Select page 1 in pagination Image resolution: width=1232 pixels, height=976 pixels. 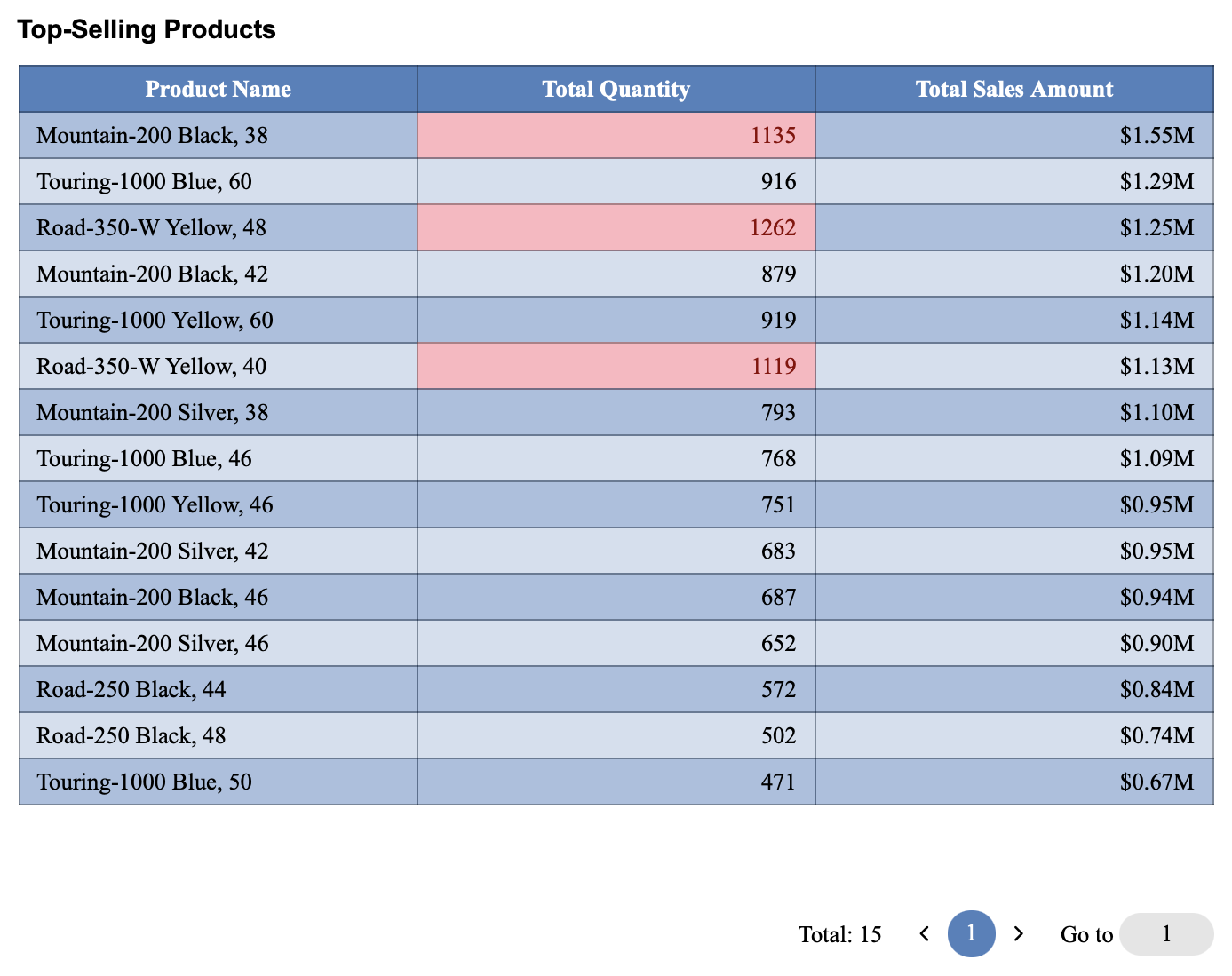tap(971, 933)
